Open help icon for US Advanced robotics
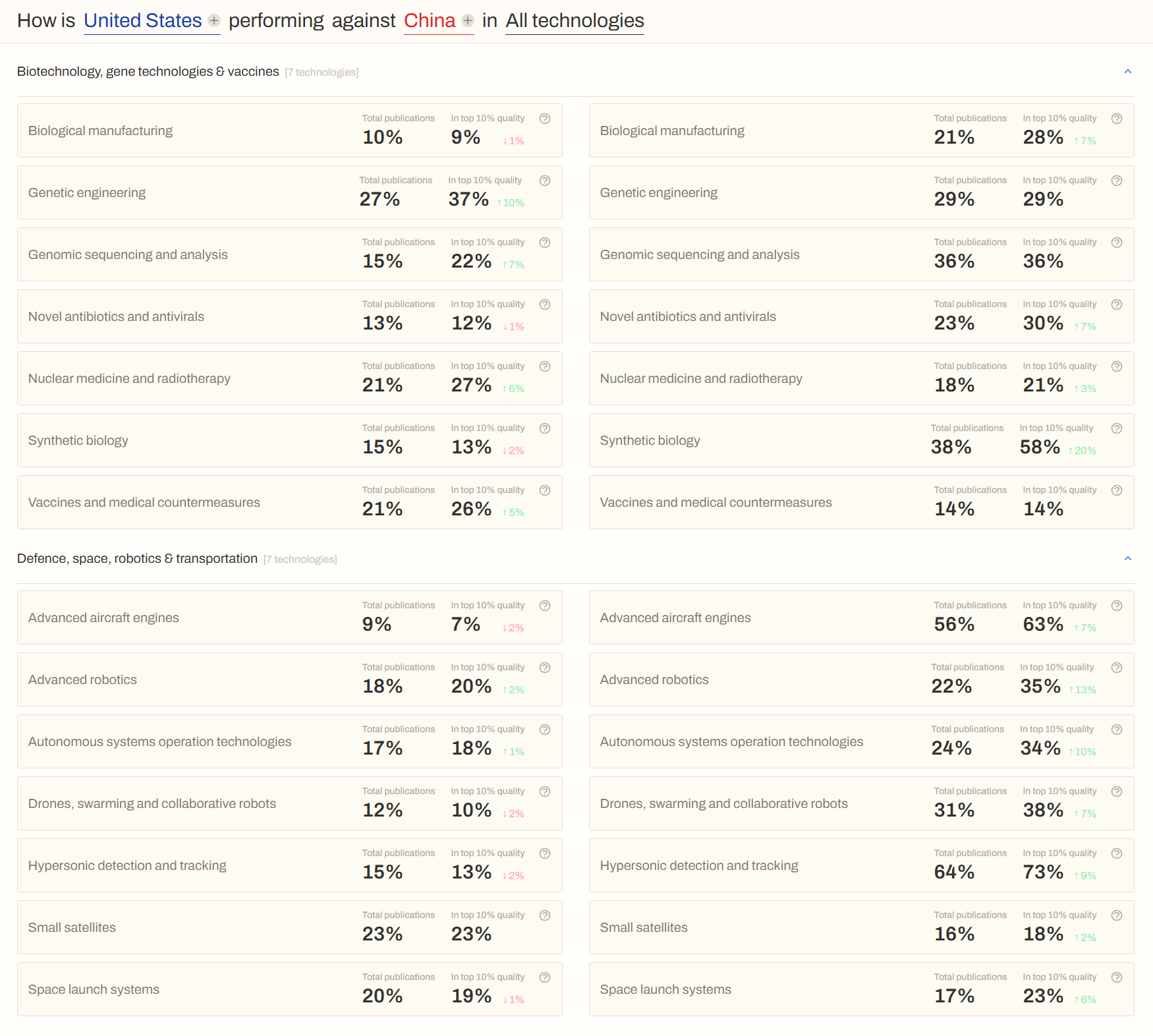Screen dimensions: 1153x1036 (545, 668)
